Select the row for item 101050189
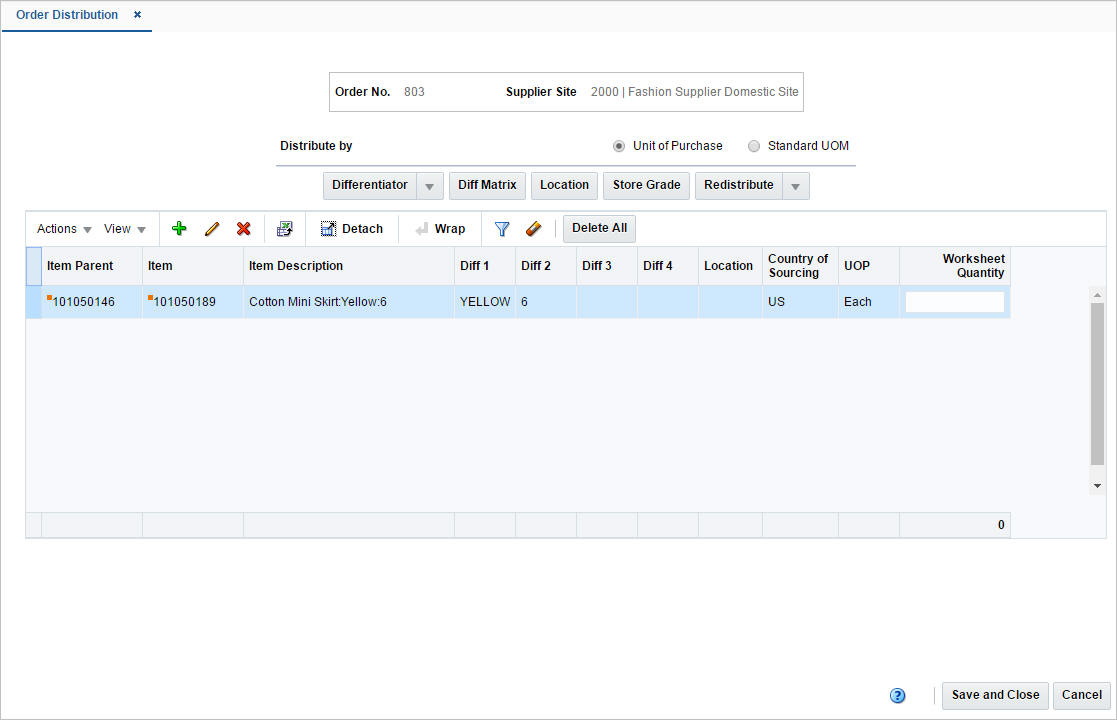This screenshot has width=1117, height=720. [x=192, y=301]
